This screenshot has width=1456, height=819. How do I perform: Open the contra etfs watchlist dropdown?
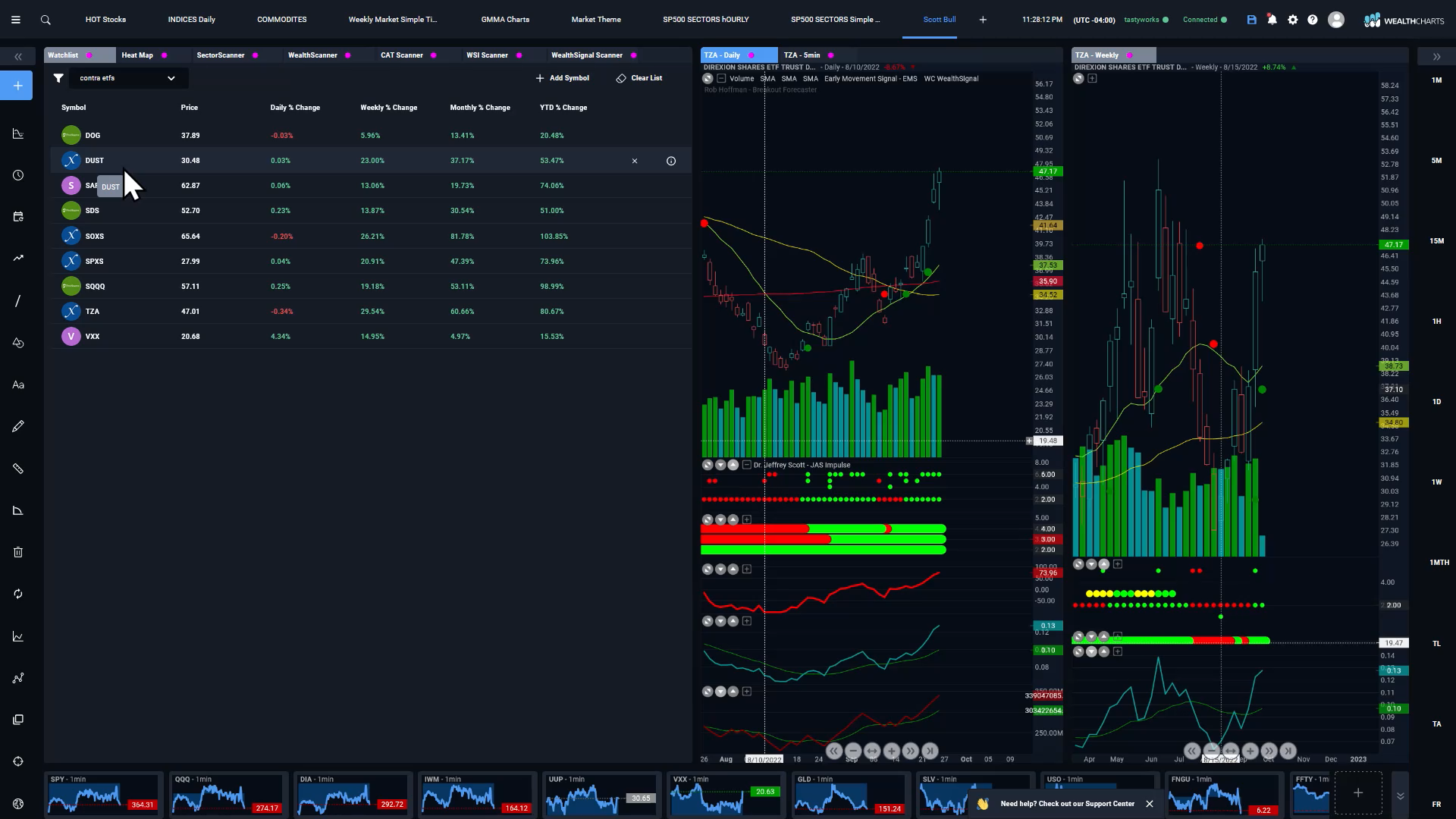127,78
